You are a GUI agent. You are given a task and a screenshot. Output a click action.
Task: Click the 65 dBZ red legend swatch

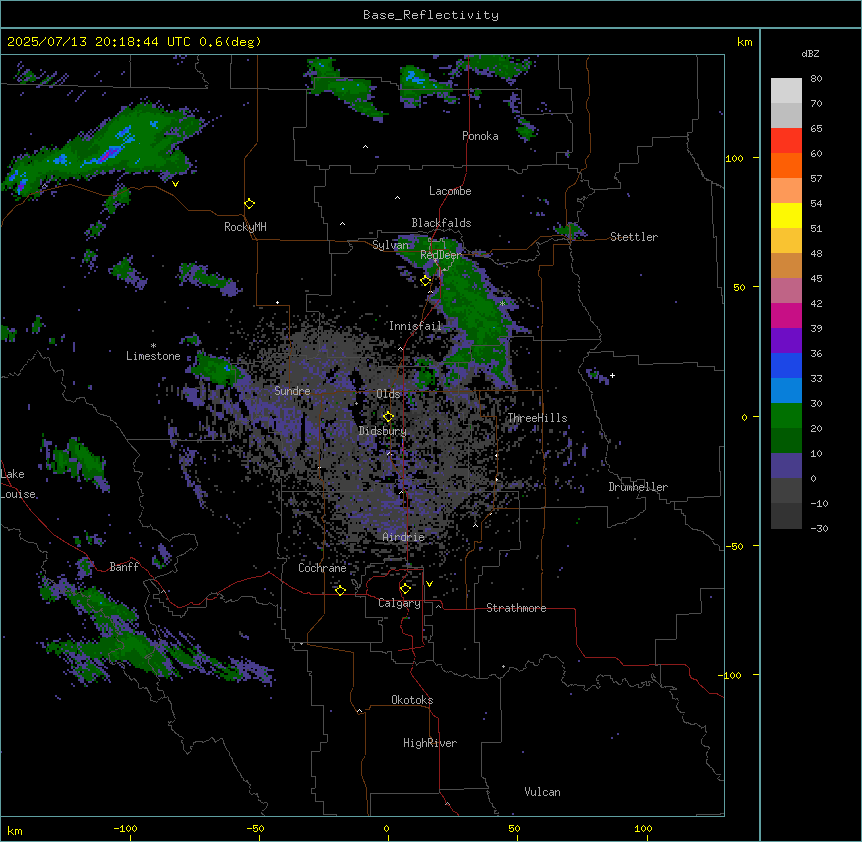(x=786, y=141)
